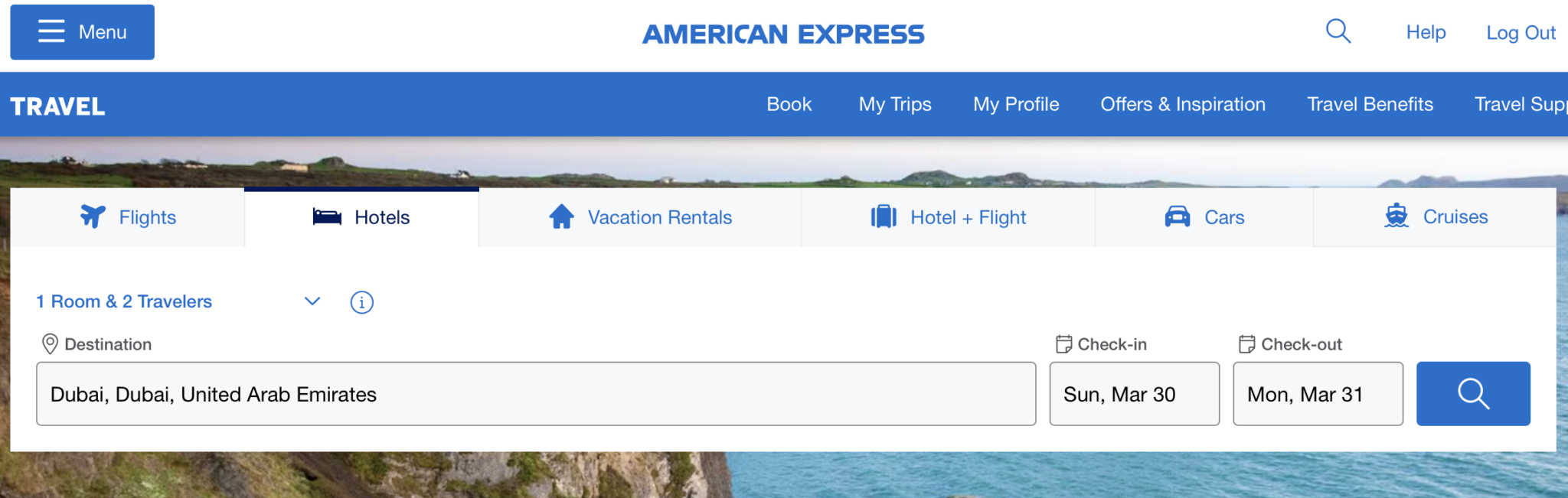Open the search magnifier in the header
The width and height of the screenshot is (1568, 498).
[x=1338, y=31]
